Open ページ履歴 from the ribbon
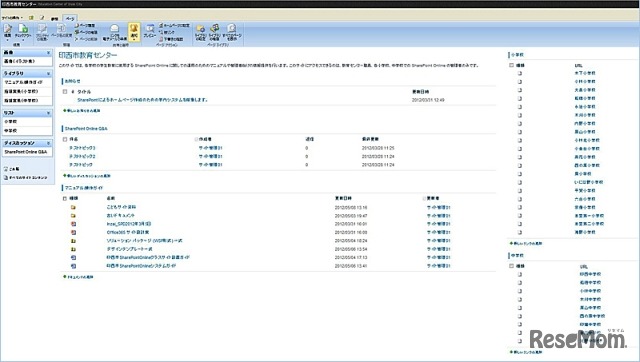 [85, 25]
